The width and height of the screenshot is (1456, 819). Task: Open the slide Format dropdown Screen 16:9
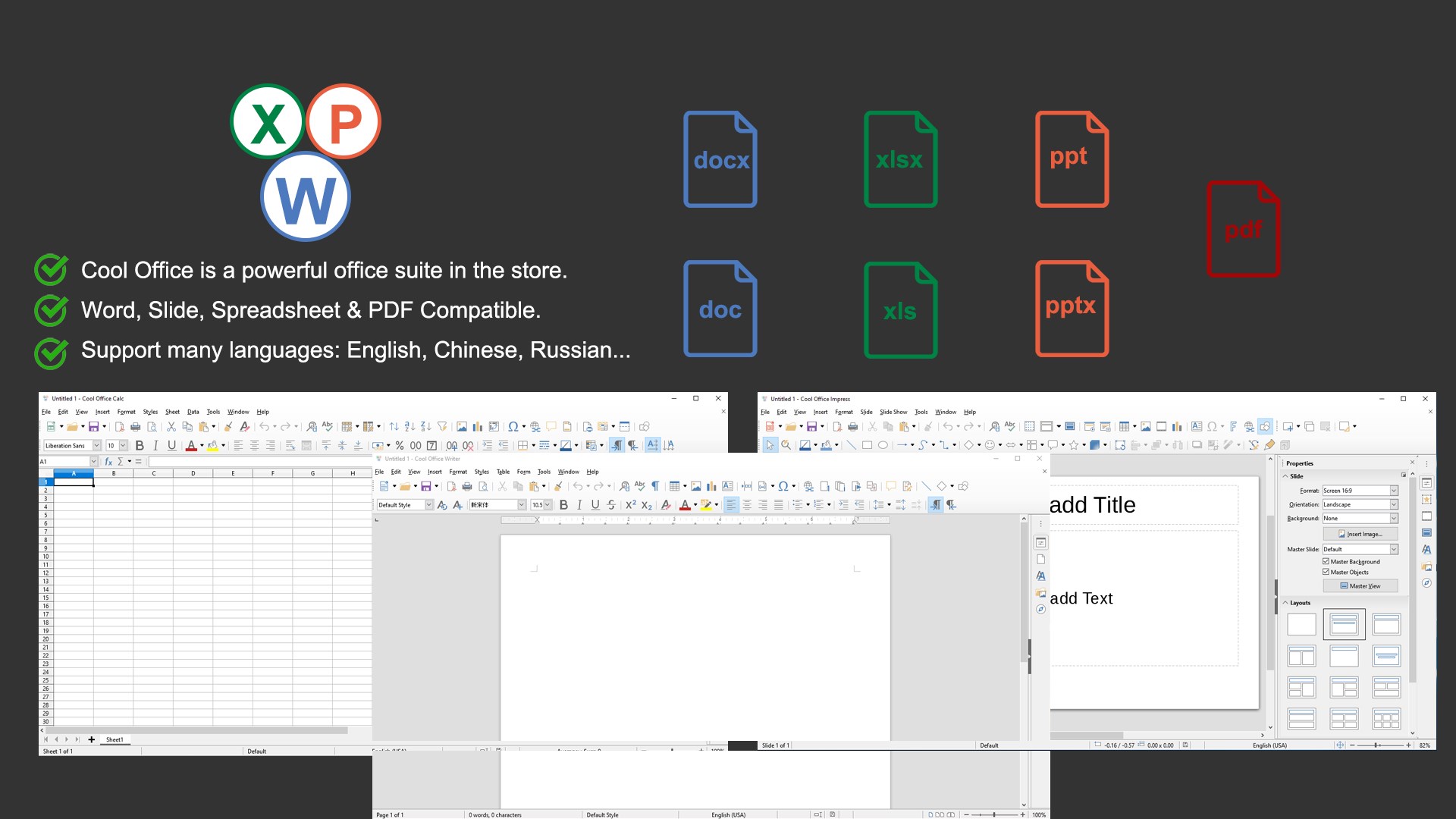1393,491
